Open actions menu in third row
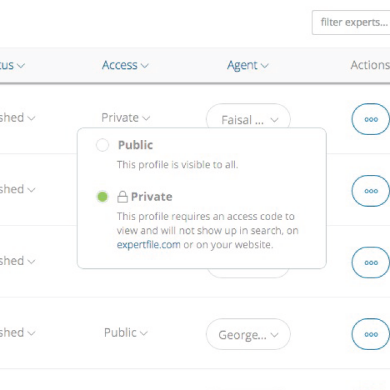Image resolution: width=390 pixels, height=390 pixels. [371, 262]
